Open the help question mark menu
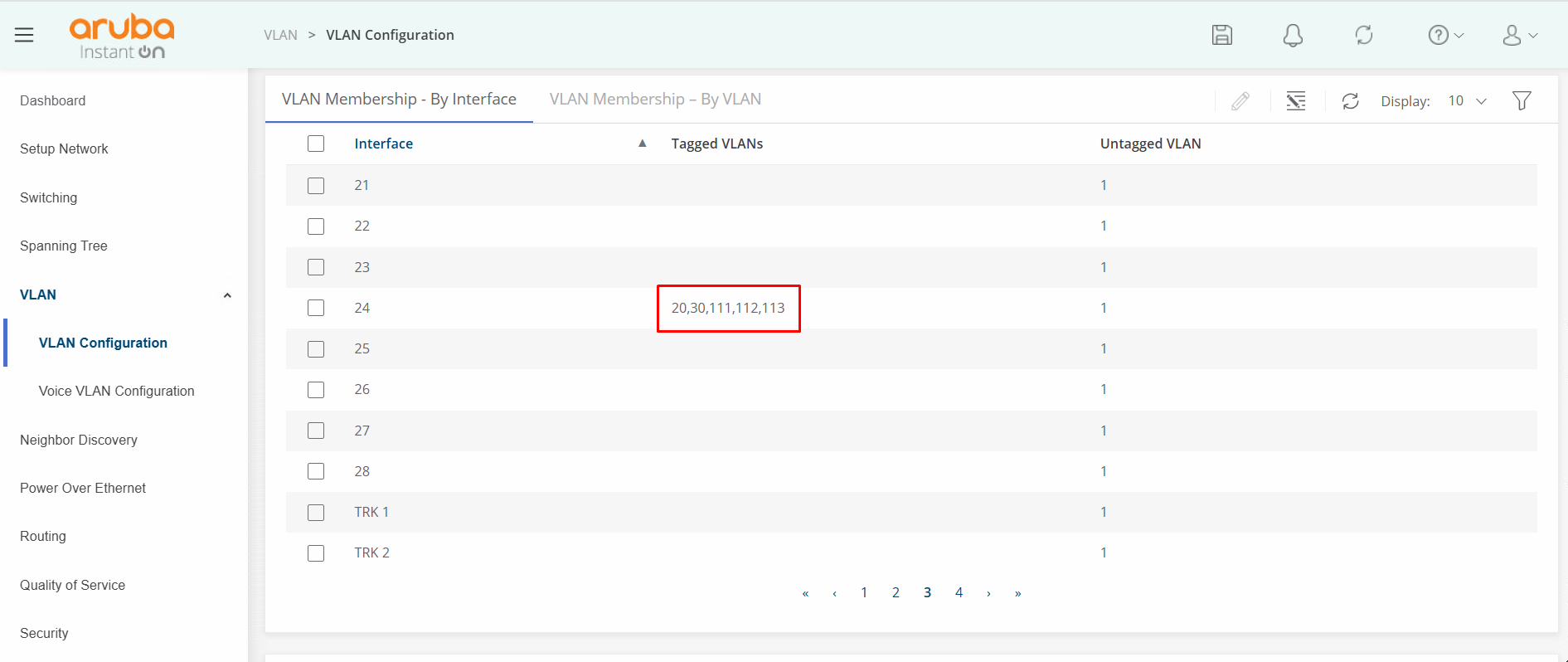1568x662 pixels. point(1444,35)
